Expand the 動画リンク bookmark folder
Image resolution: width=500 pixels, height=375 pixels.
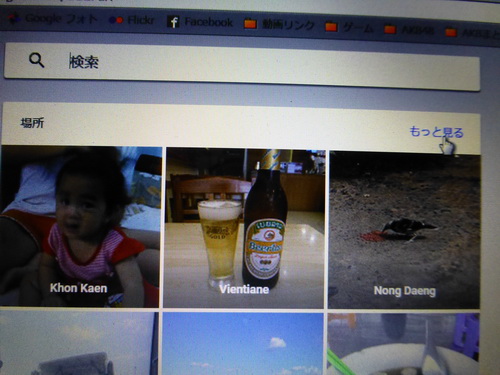279,25
